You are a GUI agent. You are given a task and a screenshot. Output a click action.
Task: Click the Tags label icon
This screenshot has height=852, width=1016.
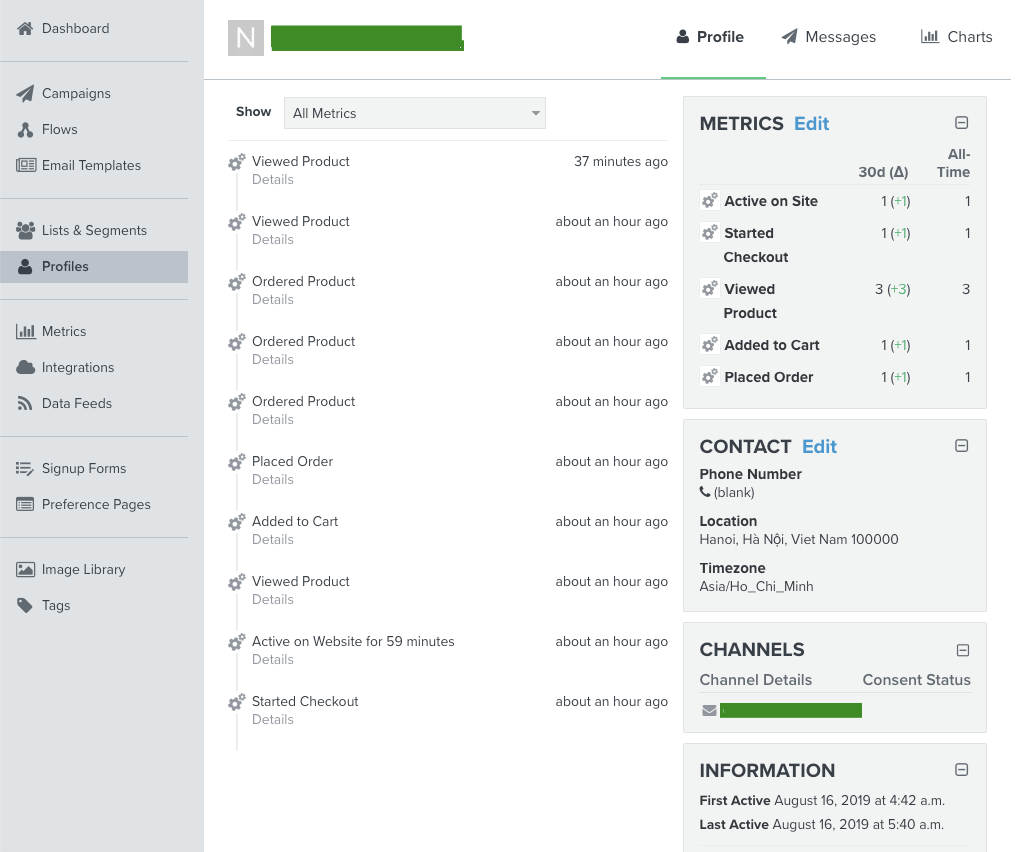pos(25,605)
